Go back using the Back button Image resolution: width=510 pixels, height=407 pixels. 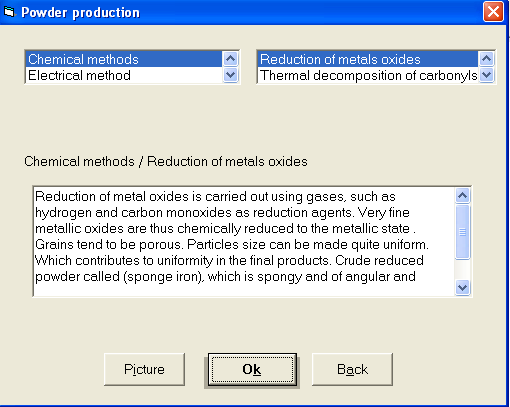(352, 369)
